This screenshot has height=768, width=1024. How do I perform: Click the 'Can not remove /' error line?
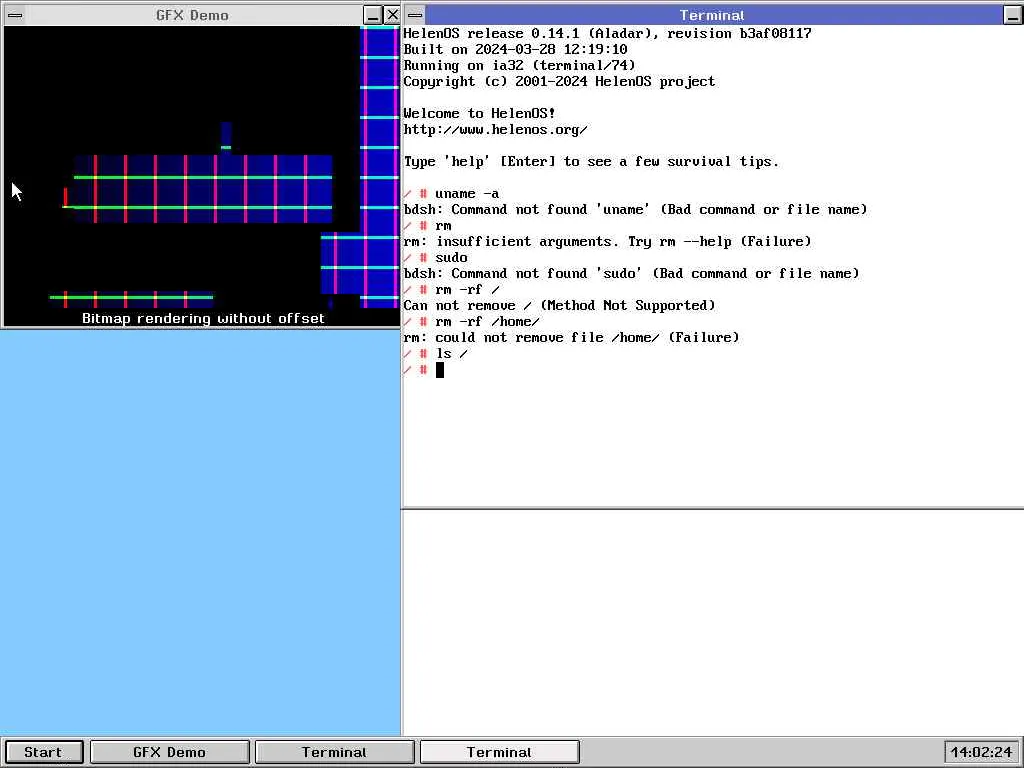[x=560, y=305]
